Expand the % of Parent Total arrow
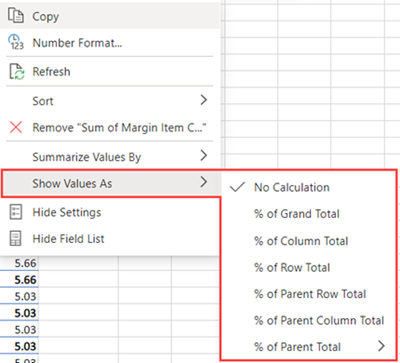 click(x=381, y=346)
